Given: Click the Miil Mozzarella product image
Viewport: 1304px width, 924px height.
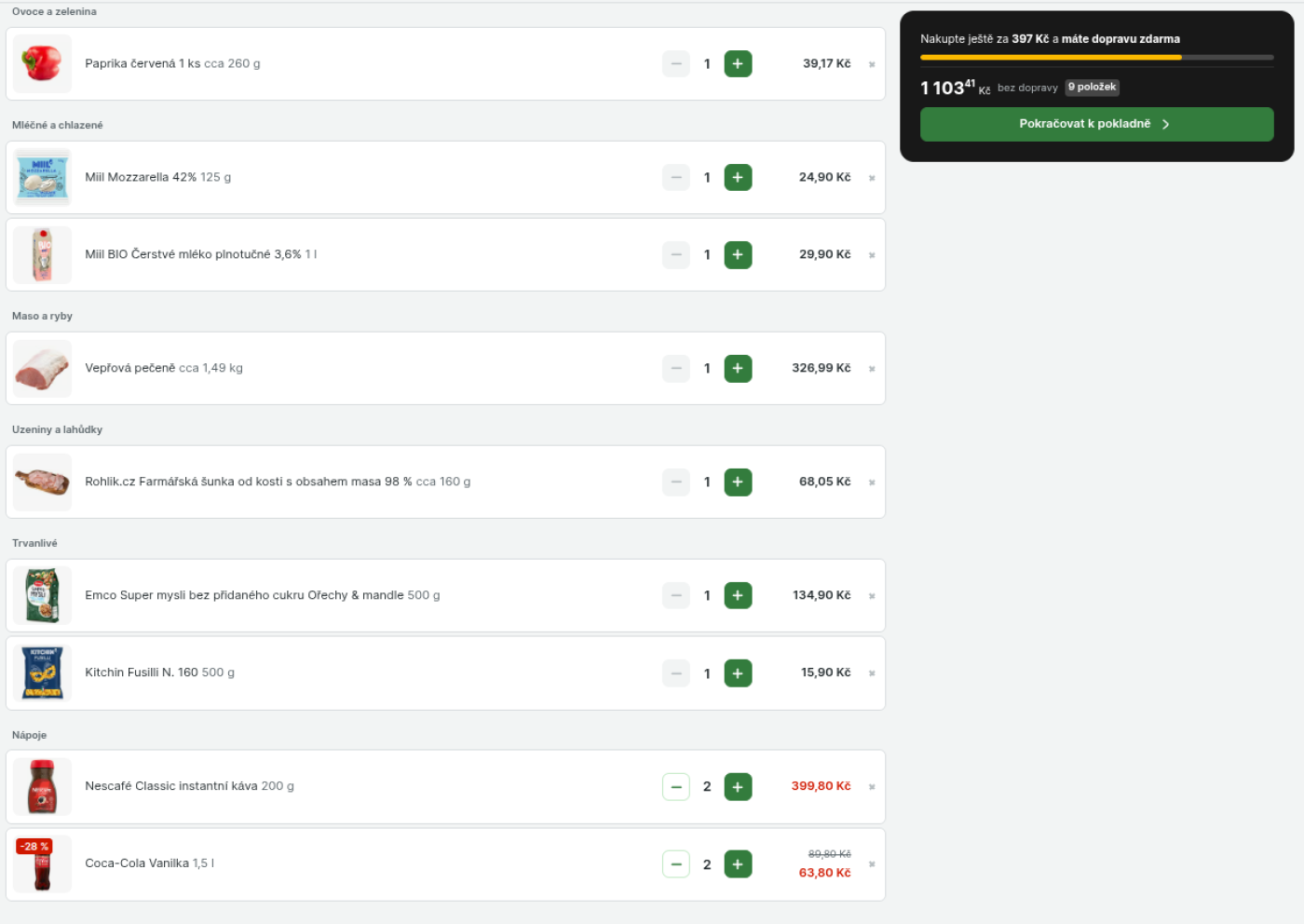Looking at the screenshot, I should coord(43,177).
